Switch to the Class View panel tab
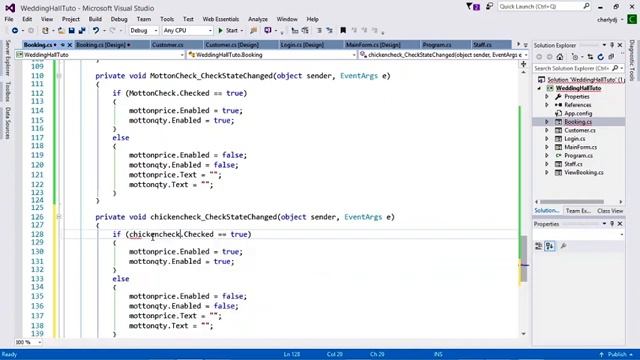 click(610, 211)
